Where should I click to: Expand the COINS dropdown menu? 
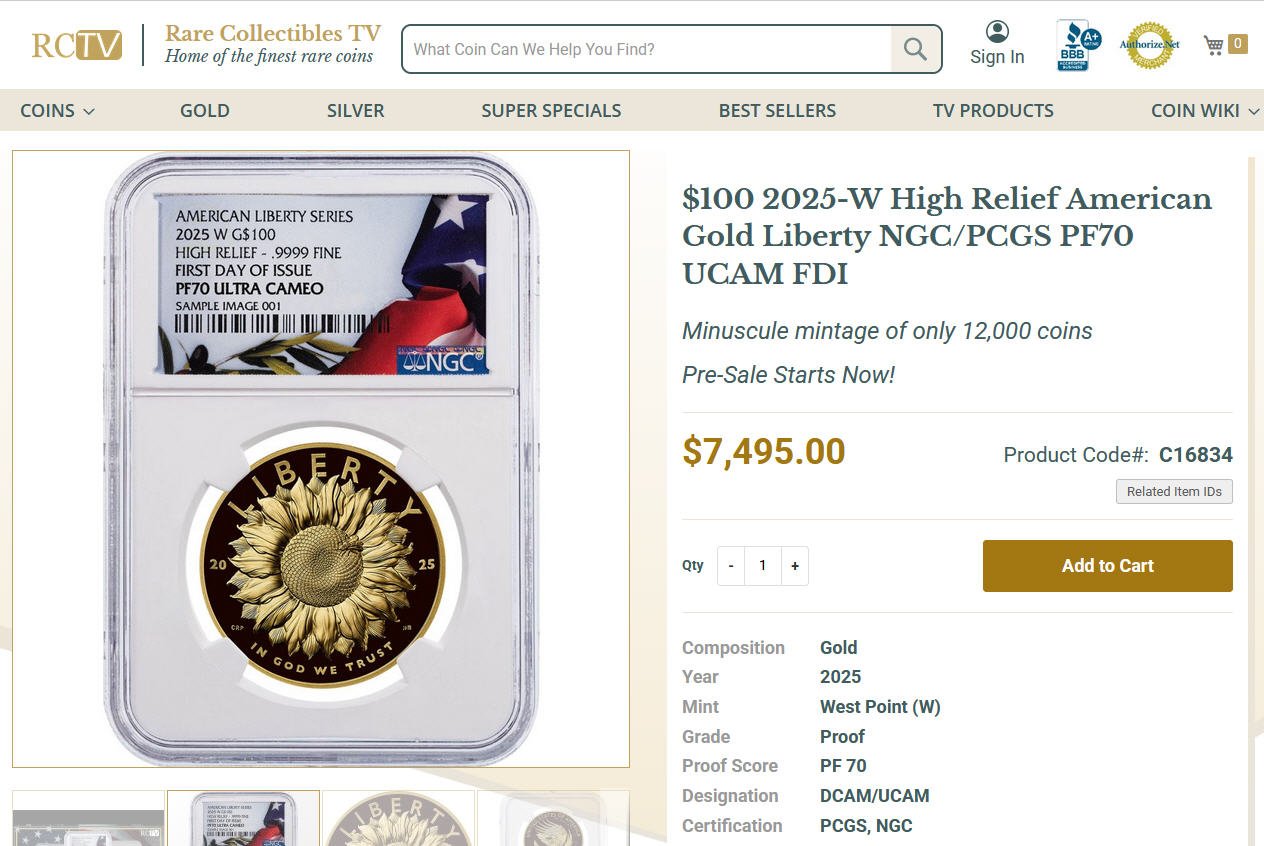(x=58, y=111)
